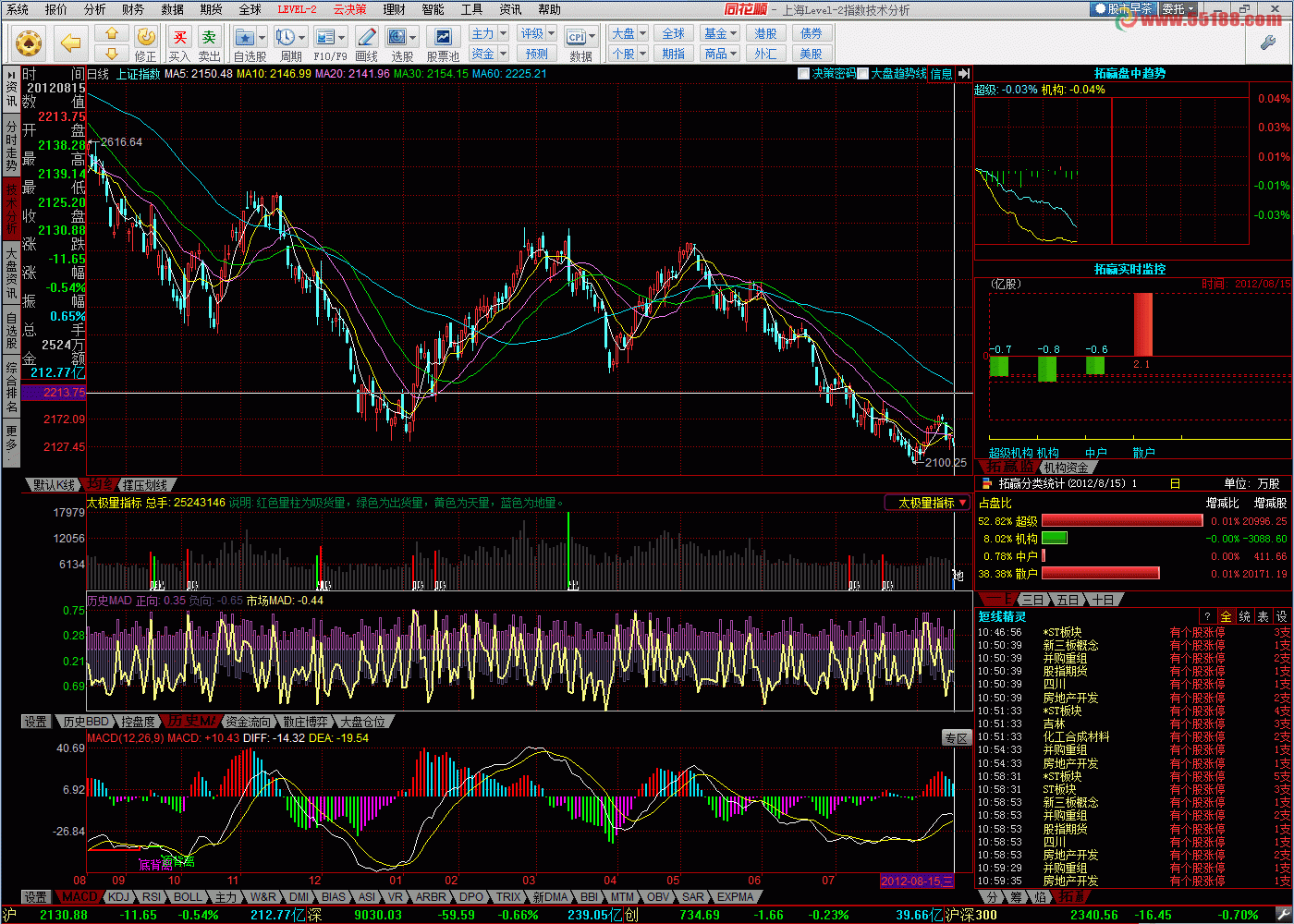This screenshot has width=1294, height=924.
Task: Open the 系统 menu
Action: pyautogui.click(x=18, y=9)
